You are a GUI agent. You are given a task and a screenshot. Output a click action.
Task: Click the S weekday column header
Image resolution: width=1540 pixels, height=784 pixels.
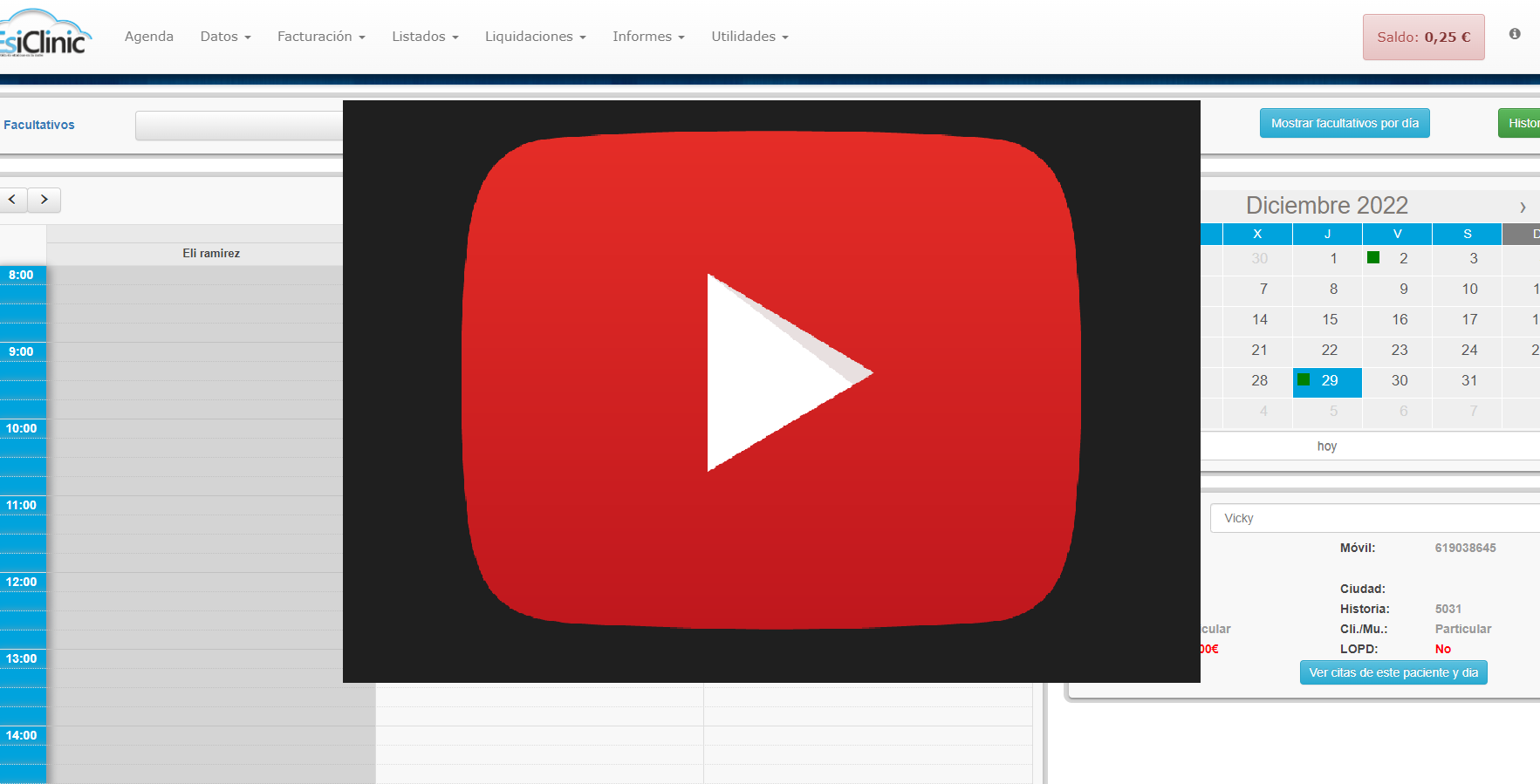[1467, 234]
